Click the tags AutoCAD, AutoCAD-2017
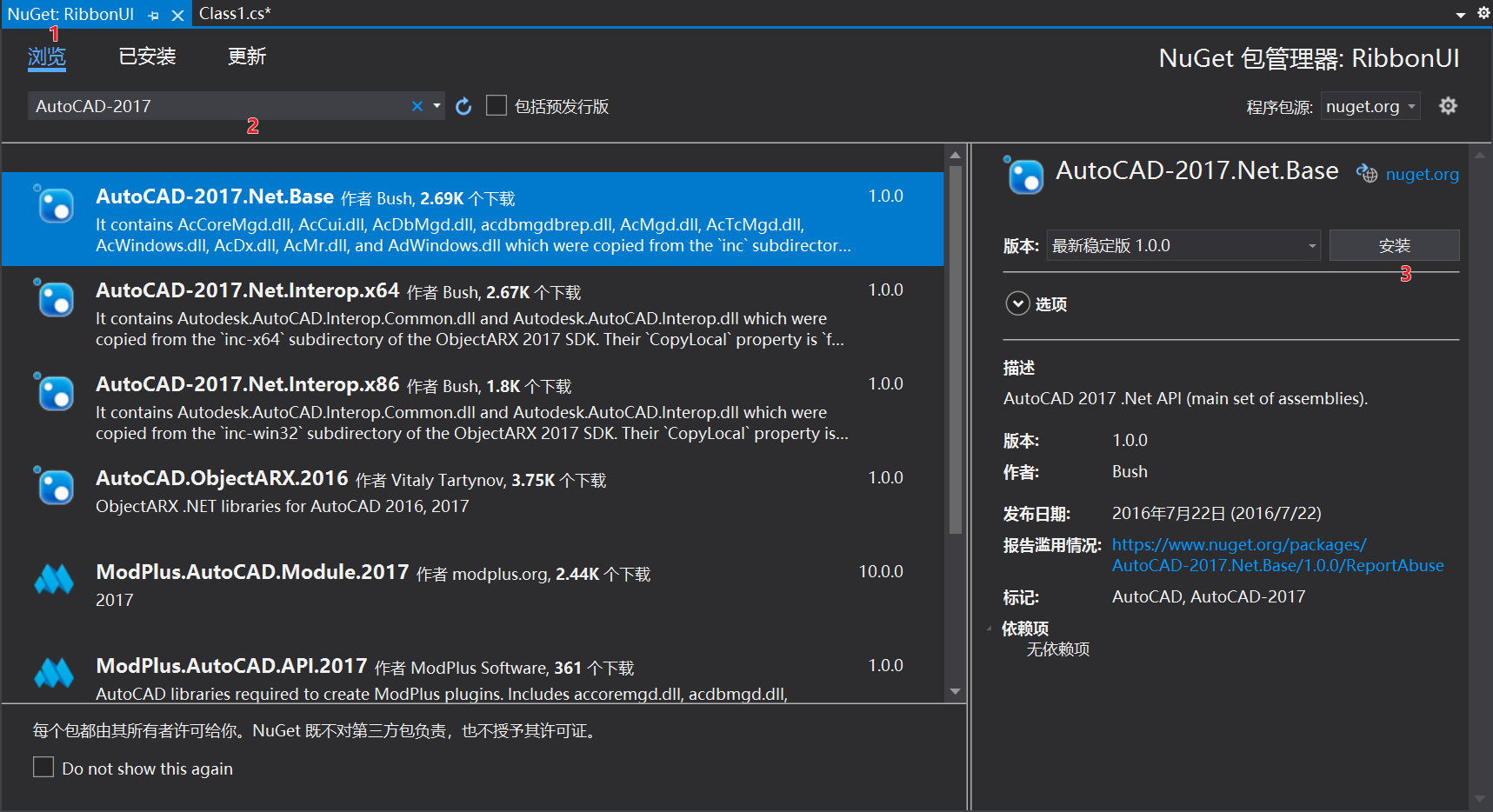1493x812 pixels. point(1209,596)
